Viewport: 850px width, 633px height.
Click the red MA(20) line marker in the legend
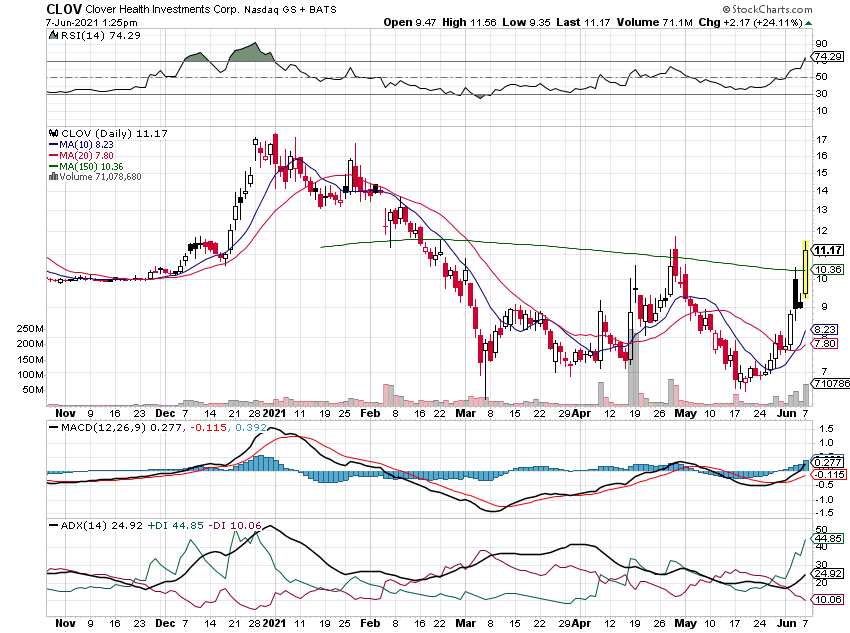pos(53,156)
